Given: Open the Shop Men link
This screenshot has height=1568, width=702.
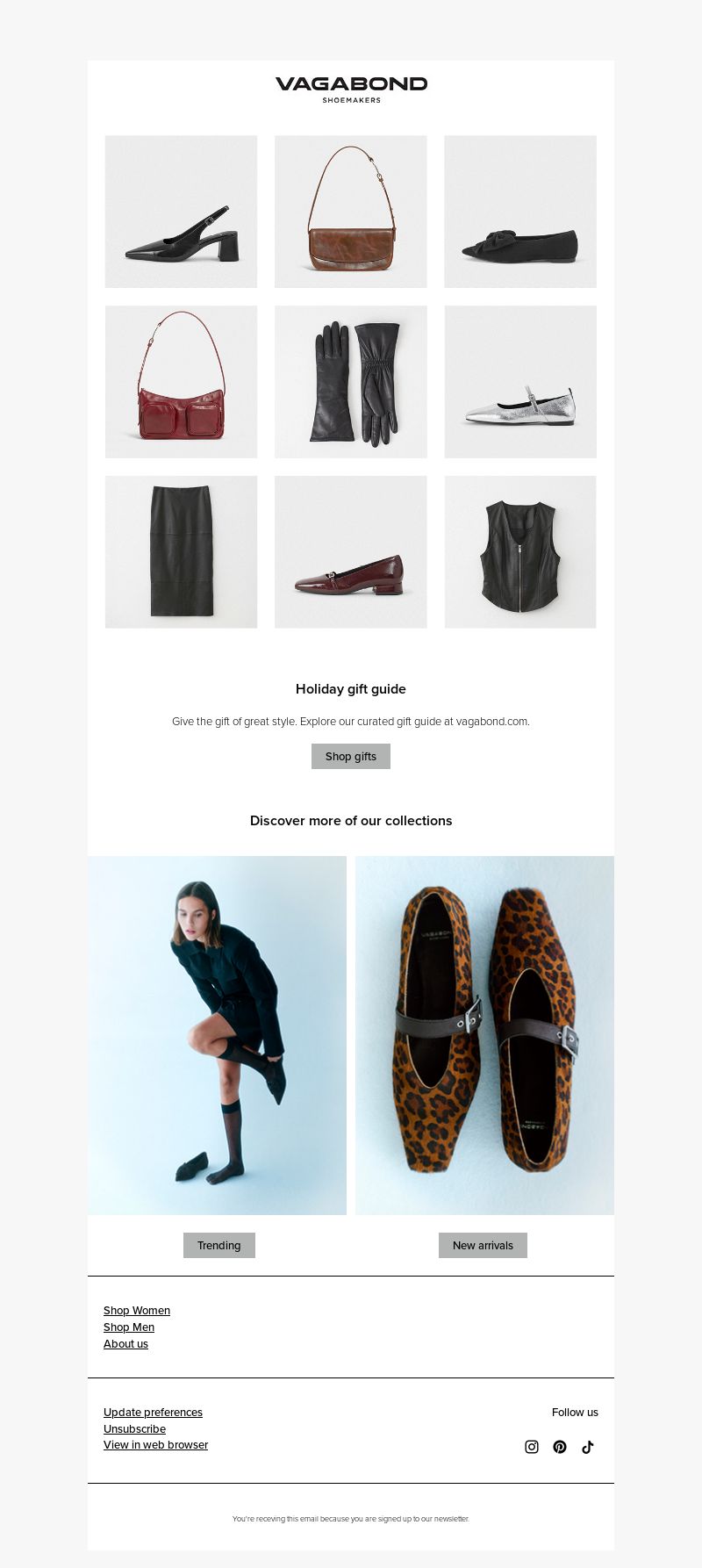Looking at the screenshot, I should (x=129, y=1327).
